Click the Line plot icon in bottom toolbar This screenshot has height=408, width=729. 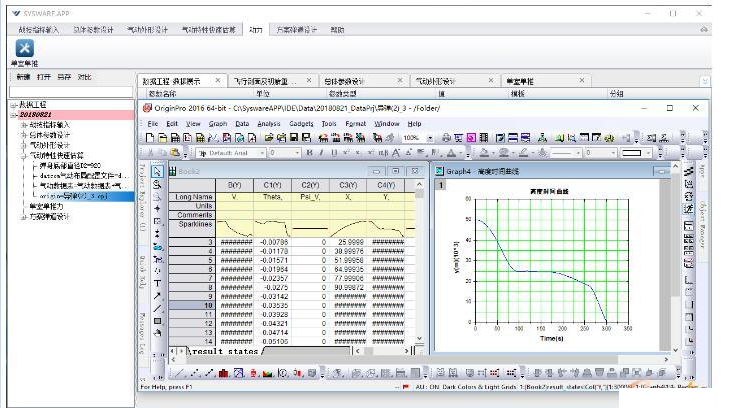[x=180, y=373]
